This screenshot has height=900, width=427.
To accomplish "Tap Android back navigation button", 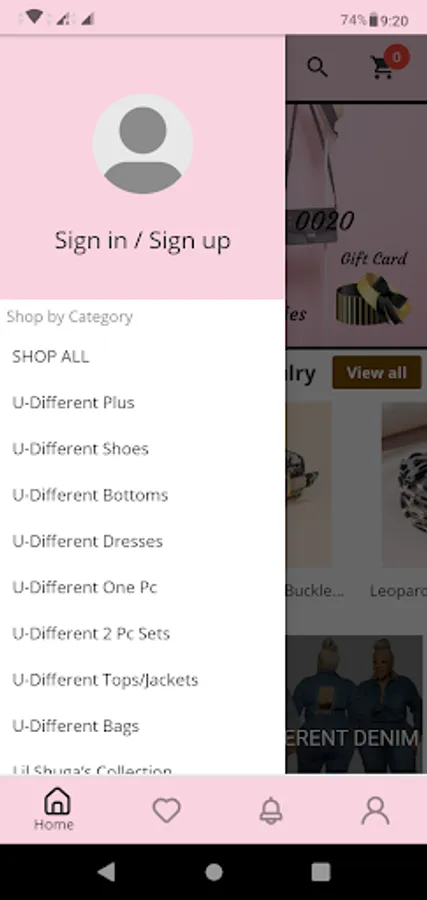I will pyautogui.click(x=107, y=872).
